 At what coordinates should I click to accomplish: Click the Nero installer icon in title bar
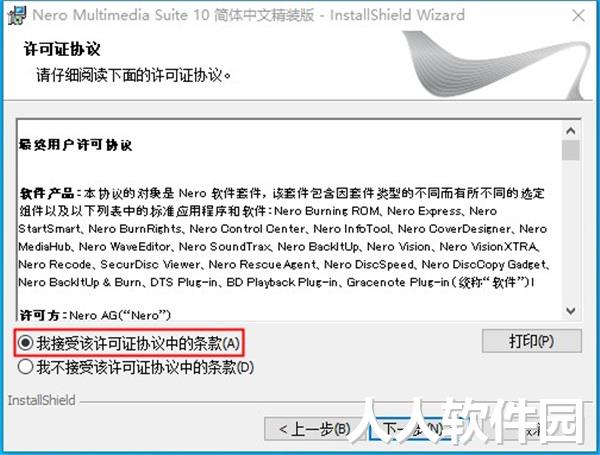pos(16,15)
